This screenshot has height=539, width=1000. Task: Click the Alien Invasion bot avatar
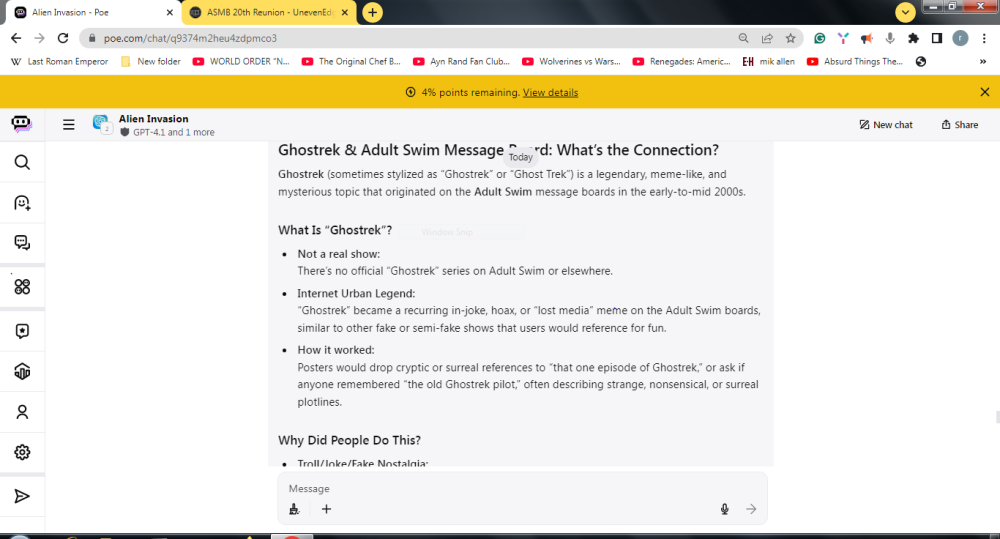(101, 124)
